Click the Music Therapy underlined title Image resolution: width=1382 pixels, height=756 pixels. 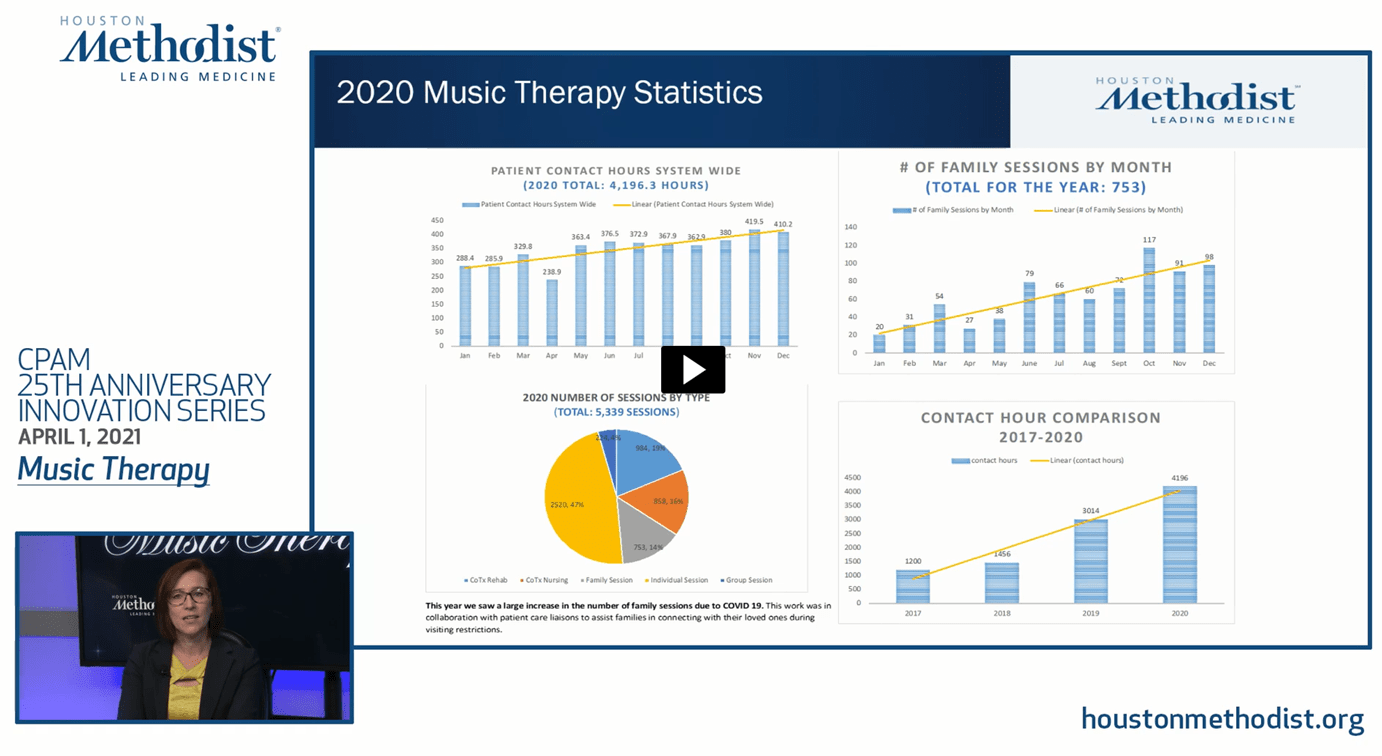tap(114, 470)
